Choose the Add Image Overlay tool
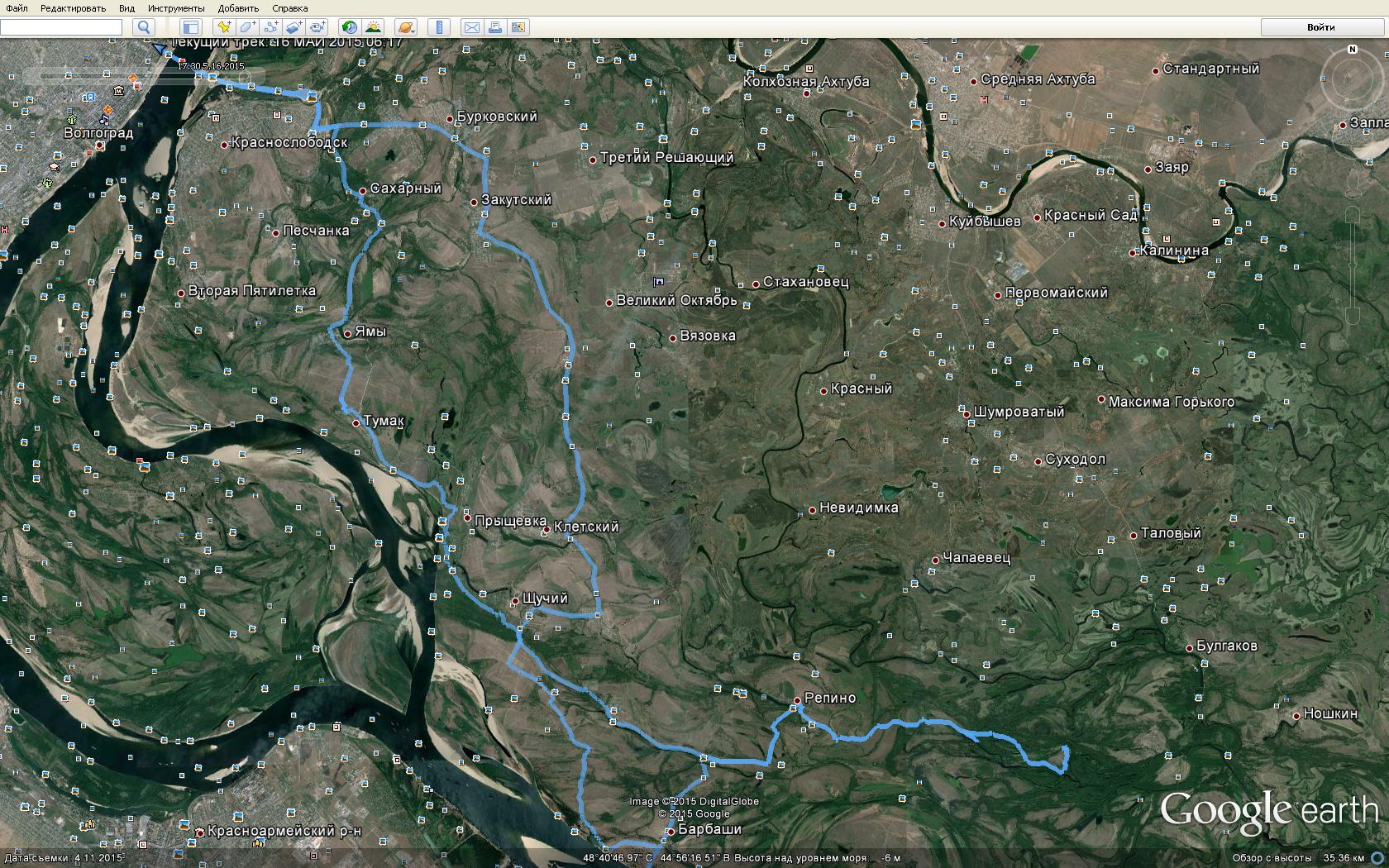Viewport: 1389px width, 868px height. click(295, 27)
